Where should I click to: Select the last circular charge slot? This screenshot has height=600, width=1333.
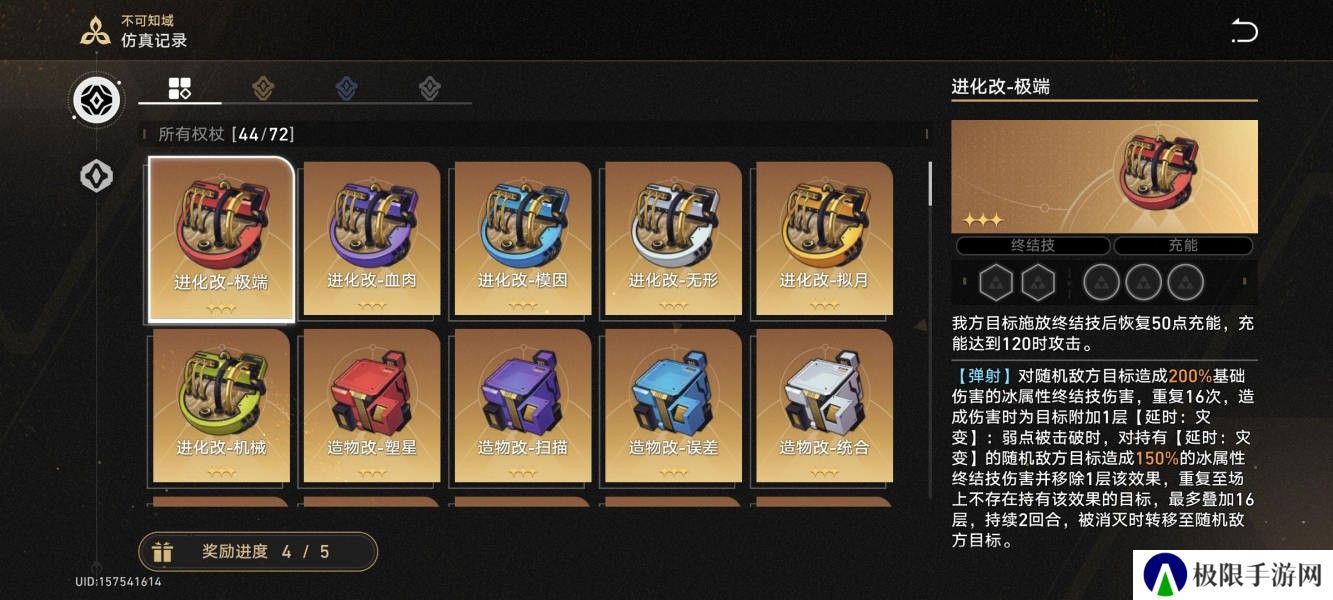(1186, 283)
